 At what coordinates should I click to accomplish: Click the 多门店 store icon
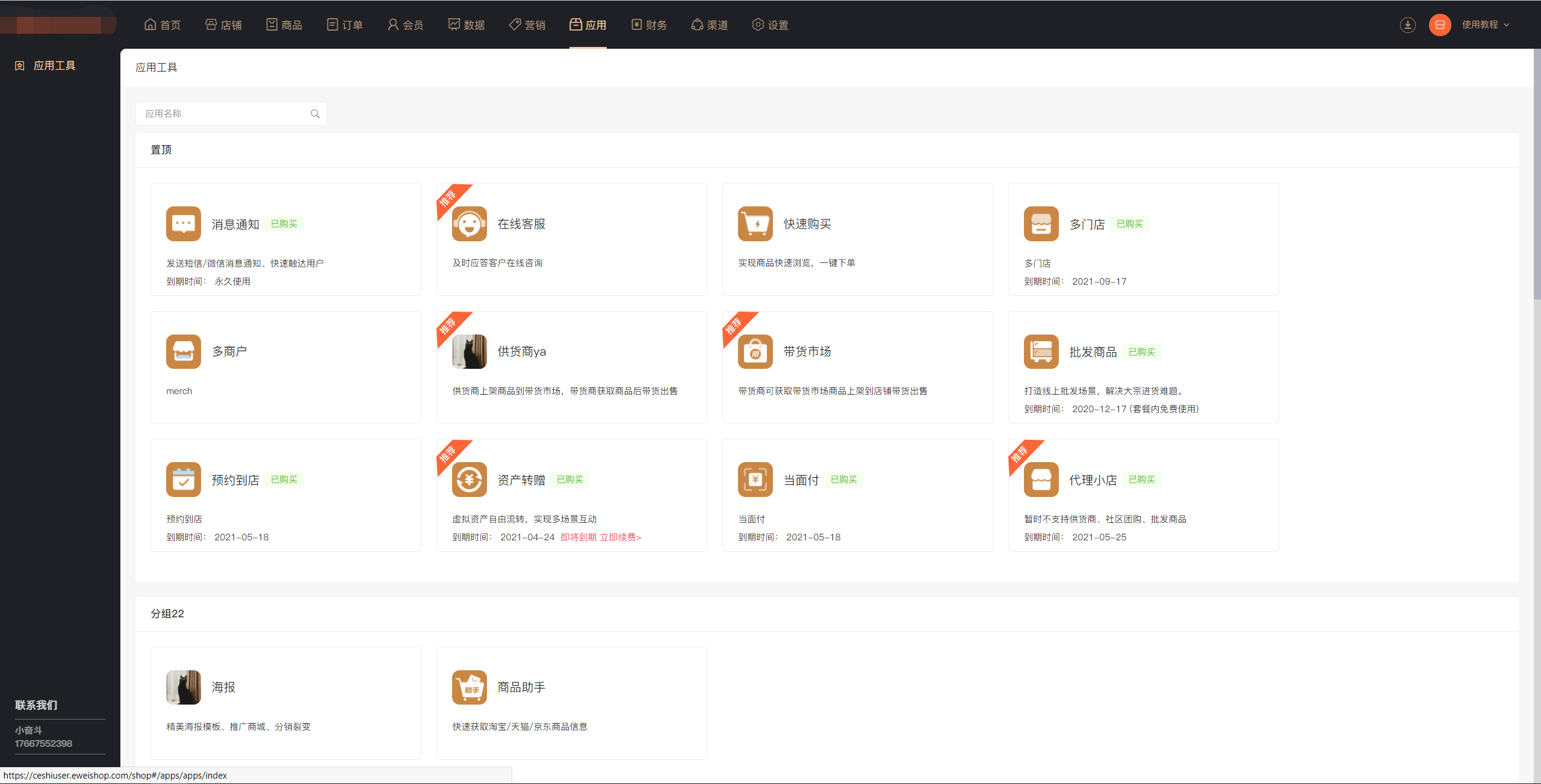(x=1041, y=224)
